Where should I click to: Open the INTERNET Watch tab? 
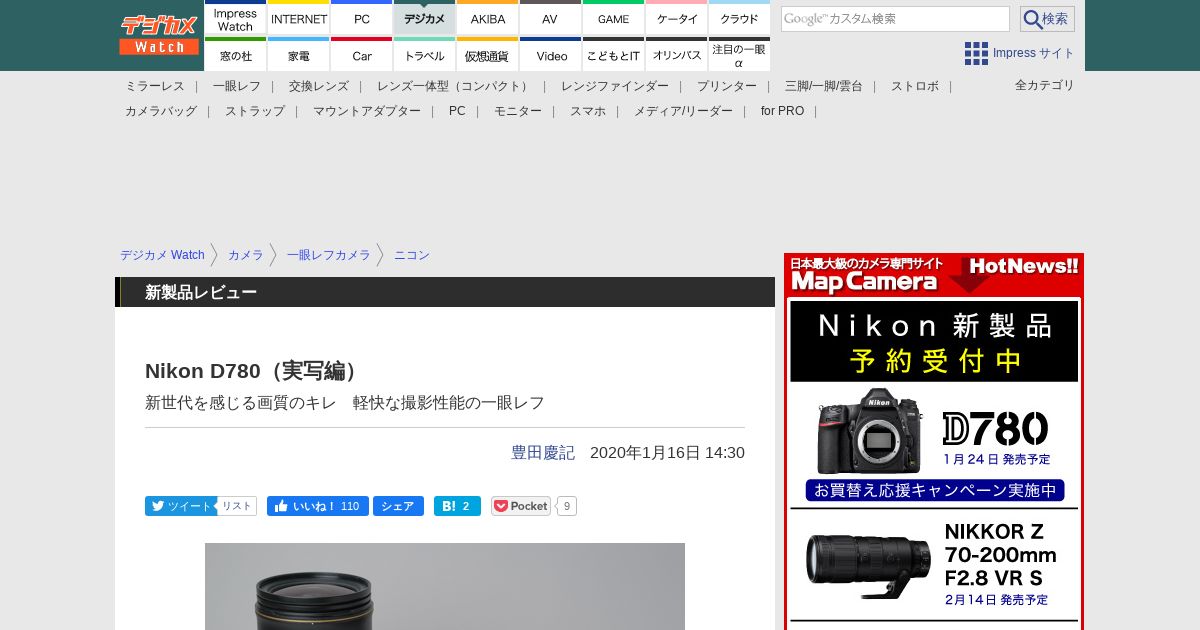(299, 18)
